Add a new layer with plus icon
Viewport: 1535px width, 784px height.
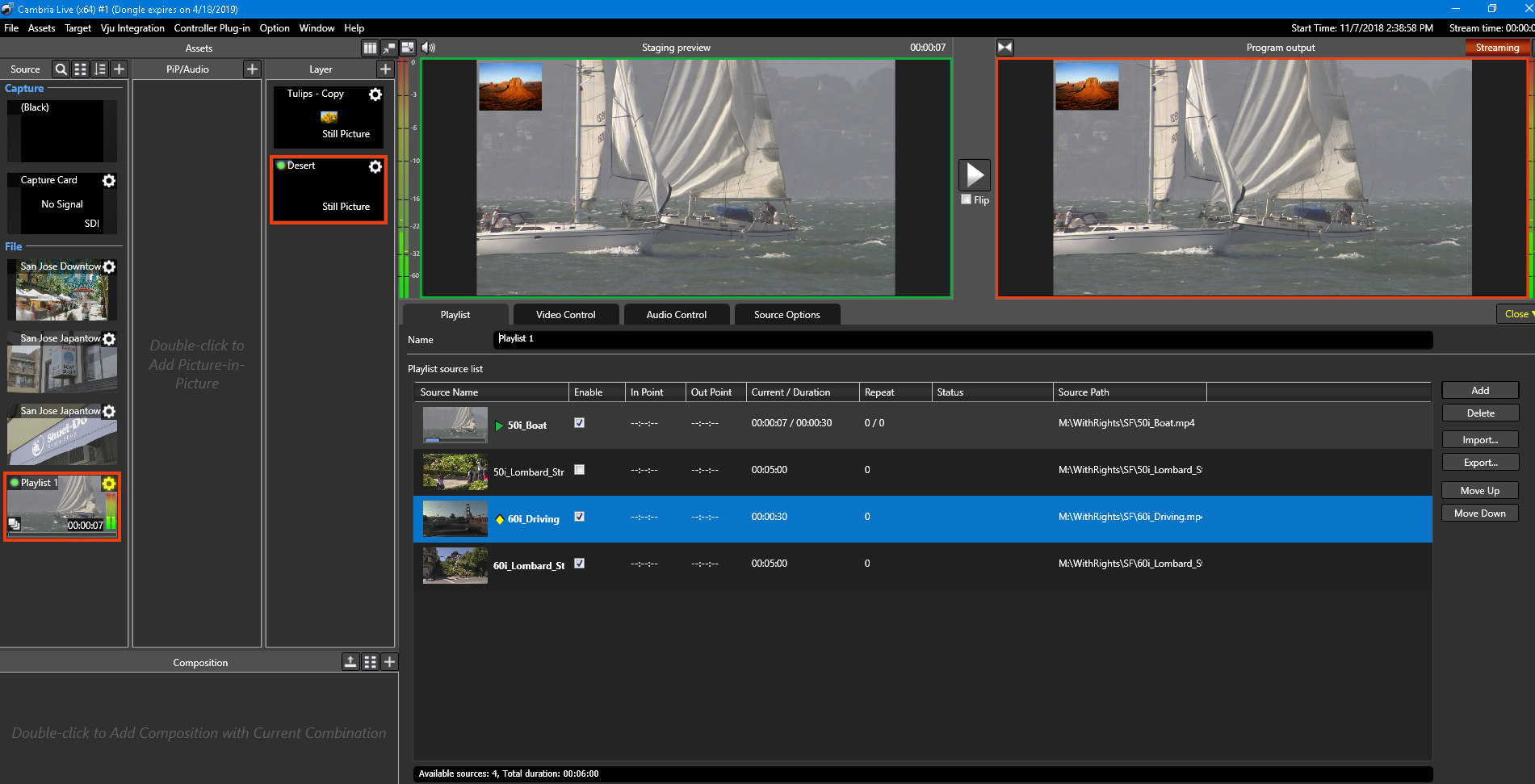pos(385,69)
